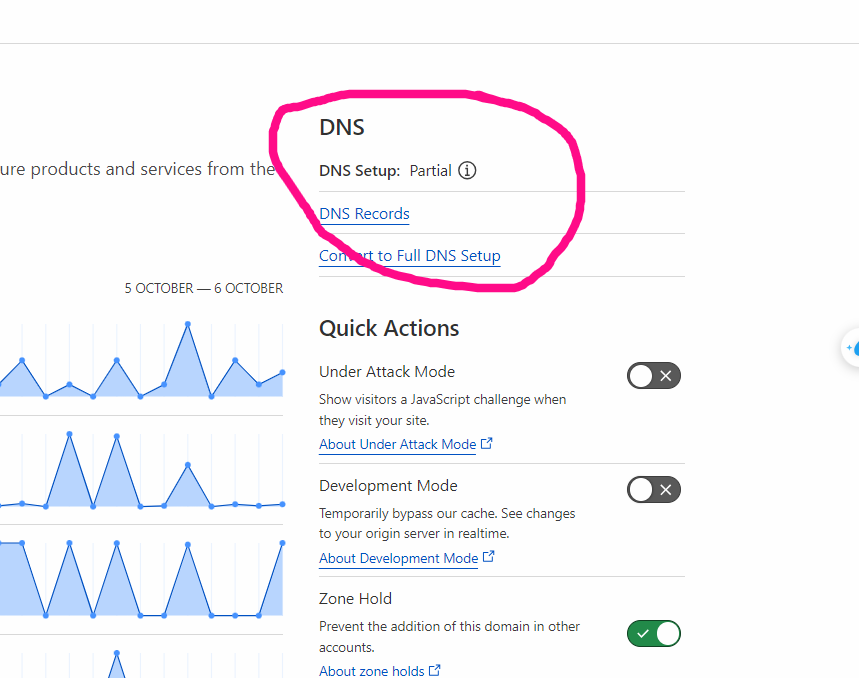Open the About zone holds link
The height and width of the screenshot is (678, 859).
(x=371, y=671)
